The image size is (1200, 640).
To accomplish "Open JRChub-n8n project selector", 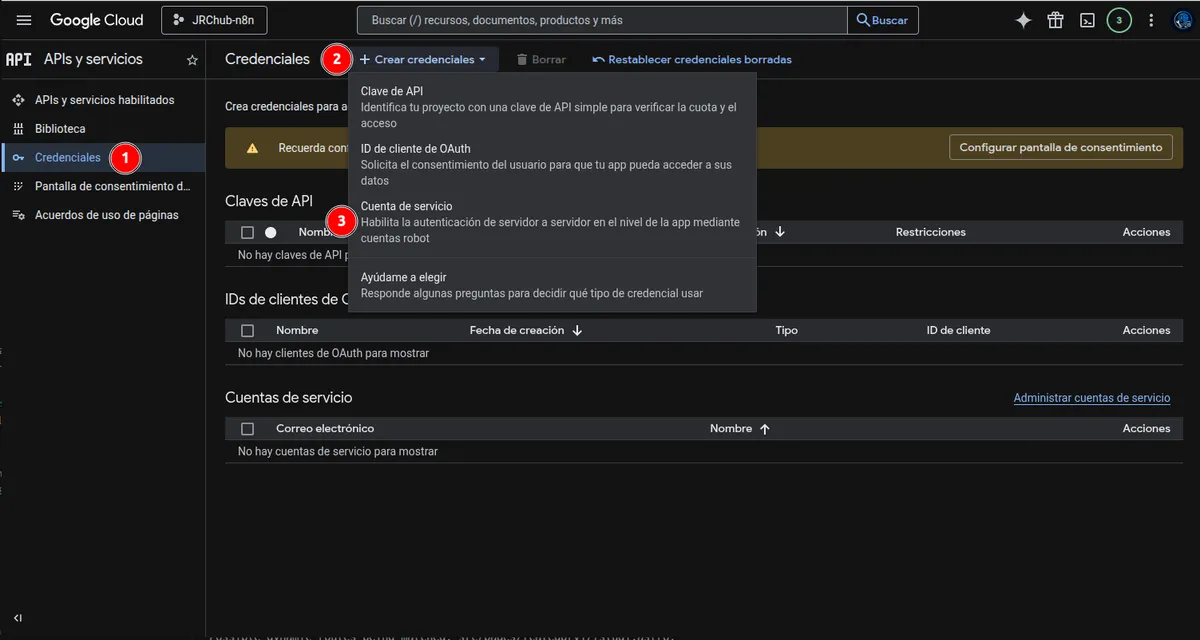I will [x=214, y=20].
